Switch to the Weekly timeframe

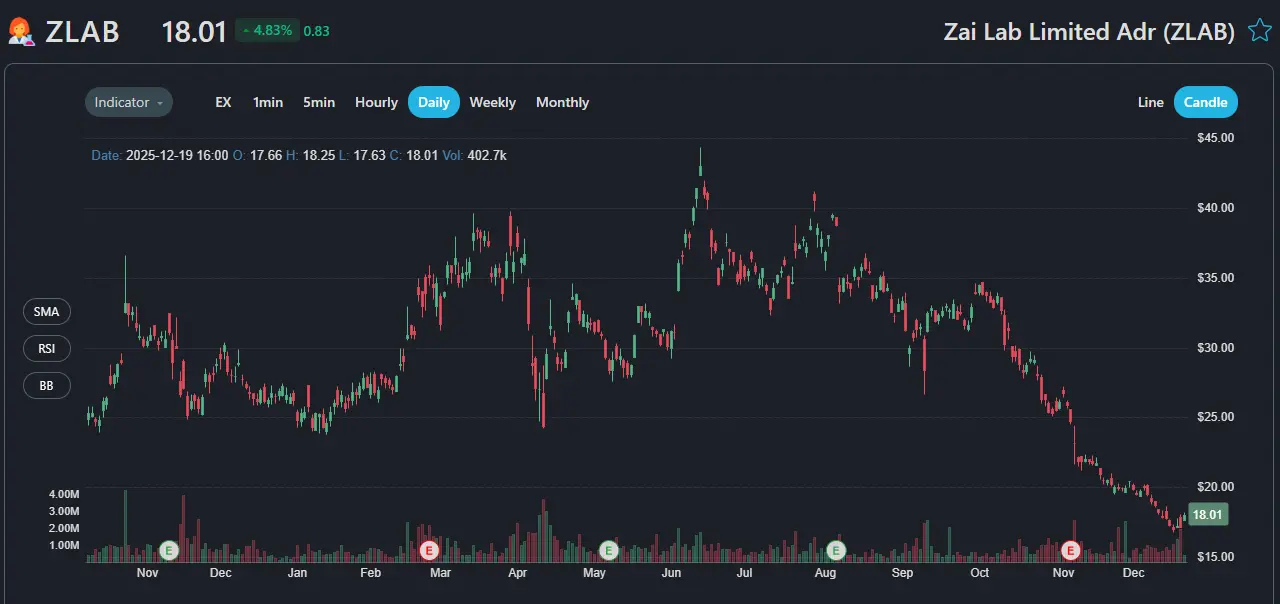point(492,102)
